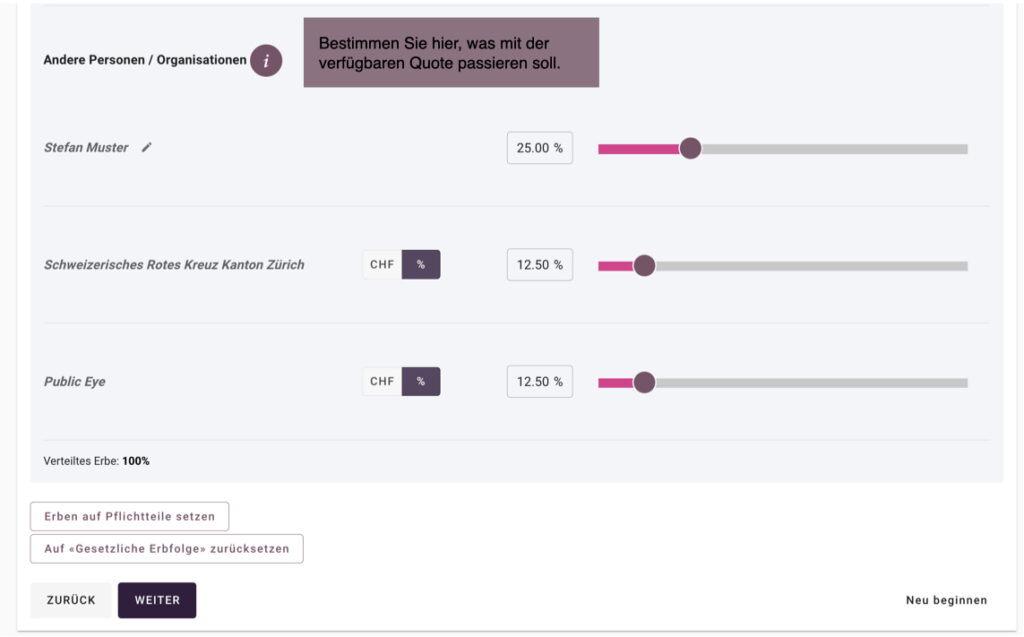Switch Schweizerisches Rotes Kreuz to CHF mode

tap(382, 265)
